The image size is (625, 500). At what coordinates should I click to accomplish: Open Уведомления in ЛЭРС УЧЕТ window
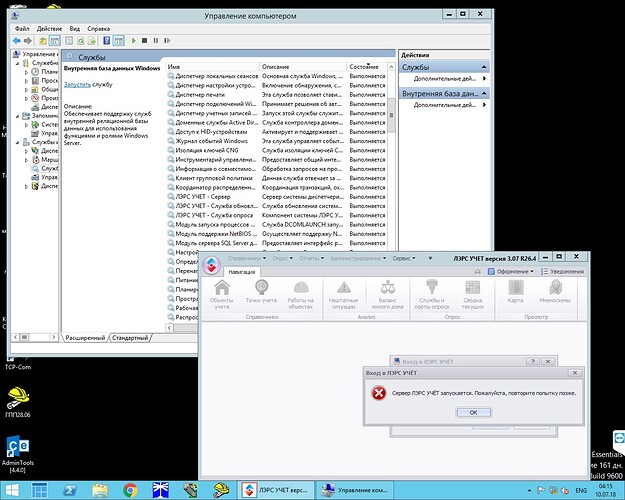click(x=562, y=271)
